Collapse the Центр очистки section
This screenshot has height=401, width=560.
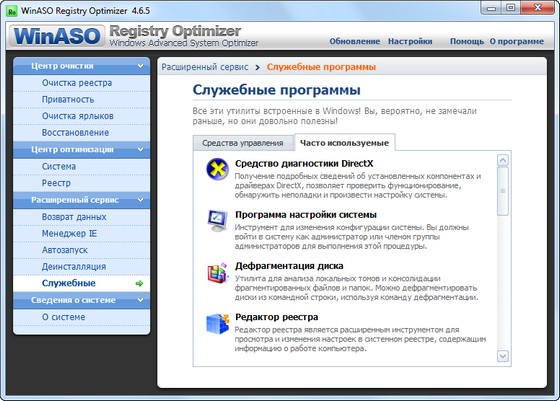click(140, 66)
